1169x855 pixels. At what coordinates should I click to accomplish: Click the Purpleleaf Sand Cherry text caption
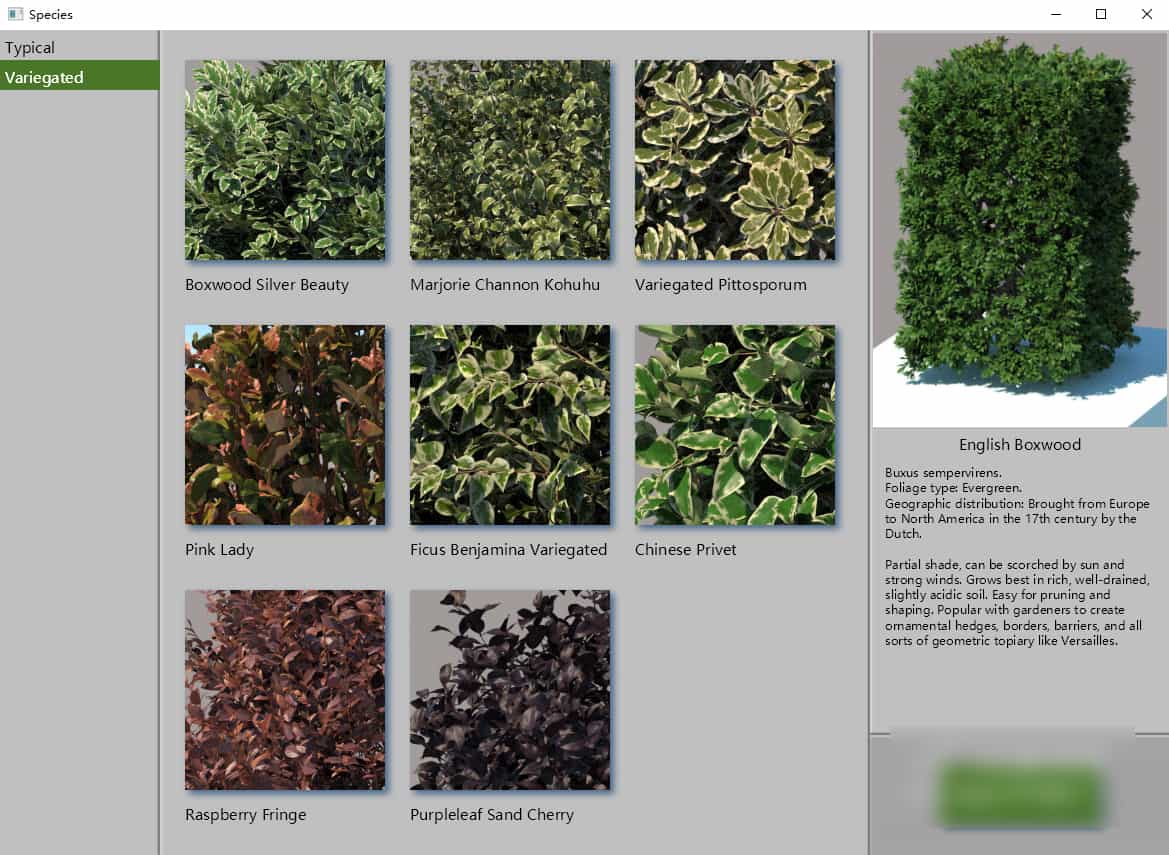click(491, 814)
